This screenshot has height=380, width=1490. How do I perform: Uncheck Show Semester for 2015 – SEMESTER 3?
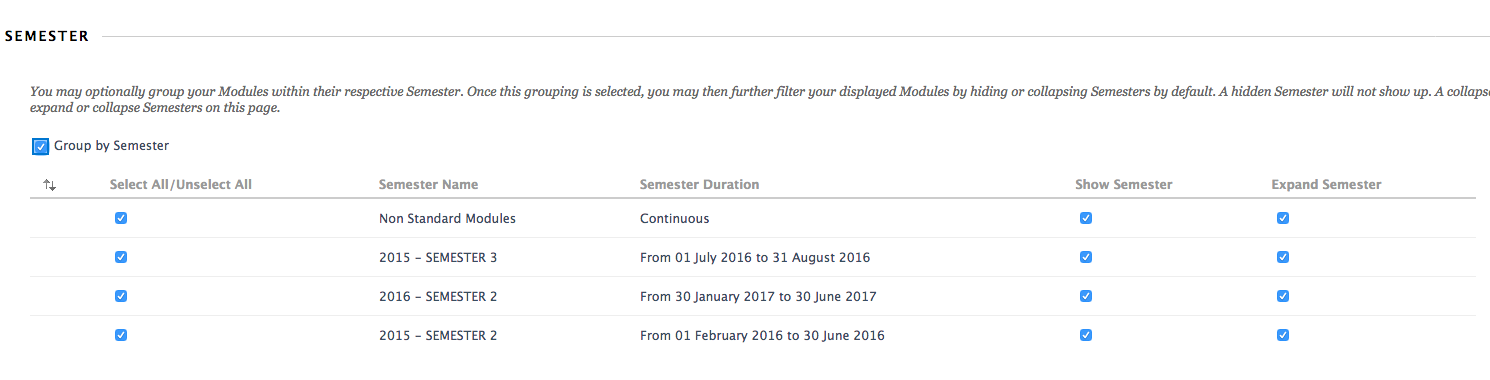(x=1086, y=257)
